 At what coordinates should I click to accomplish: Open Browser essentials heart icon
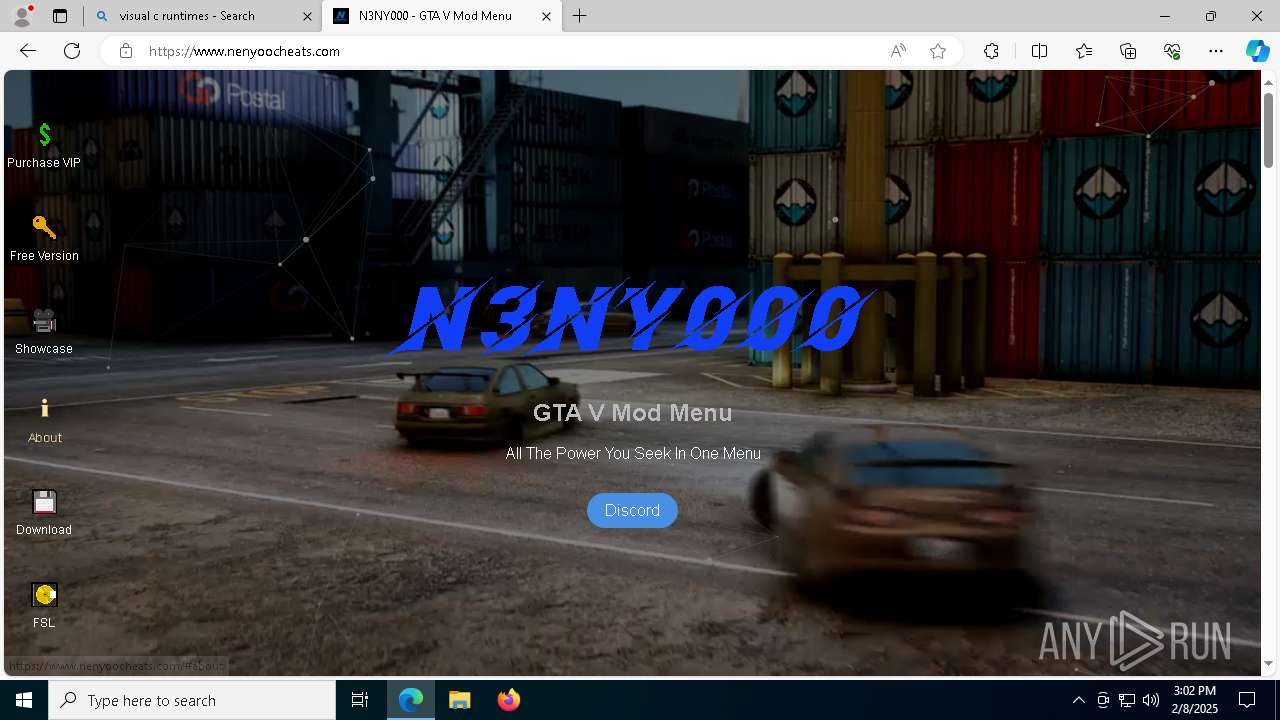tap(1172, 51)
